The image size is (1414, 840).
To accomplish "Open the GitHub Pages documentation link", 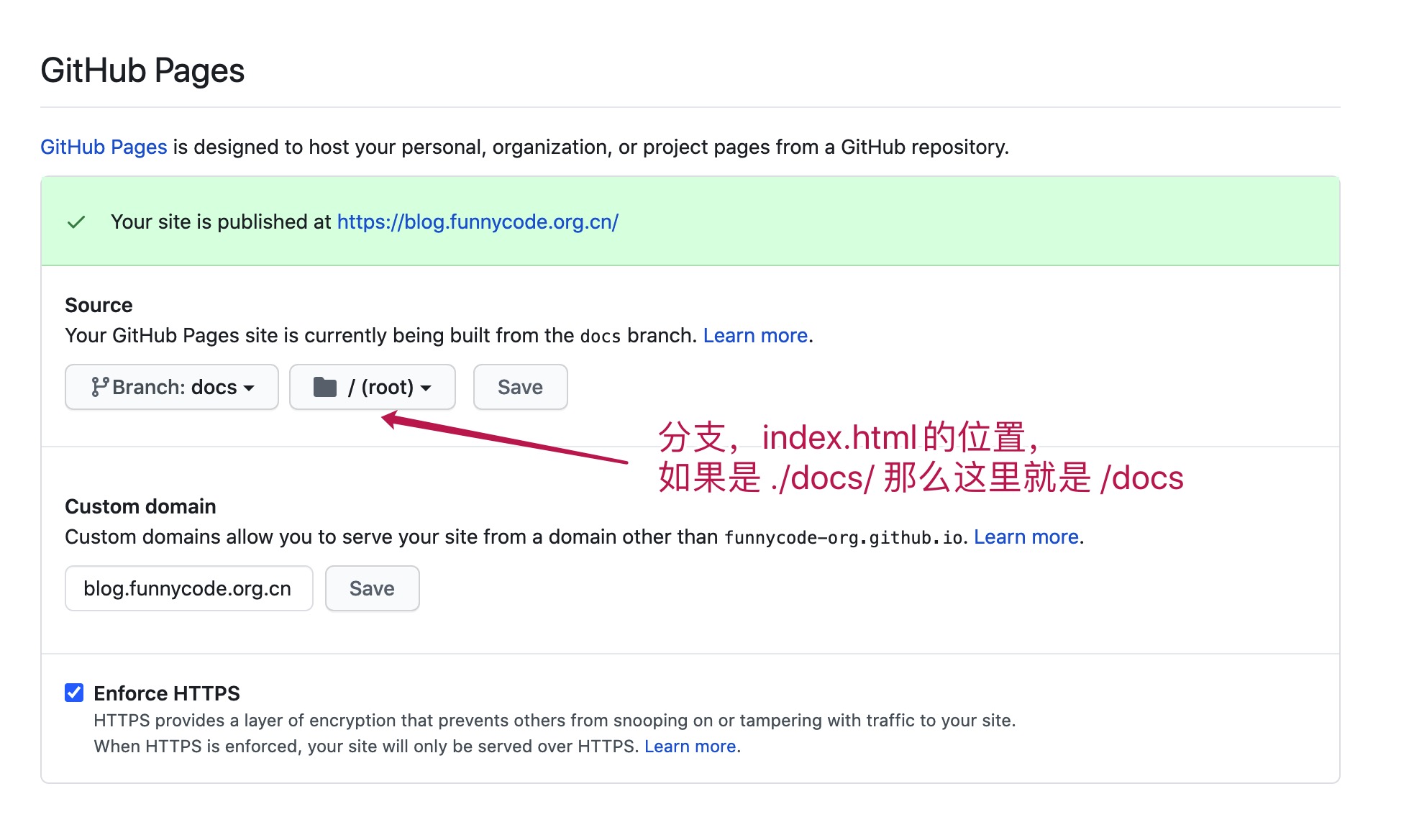I will point(104,147).
